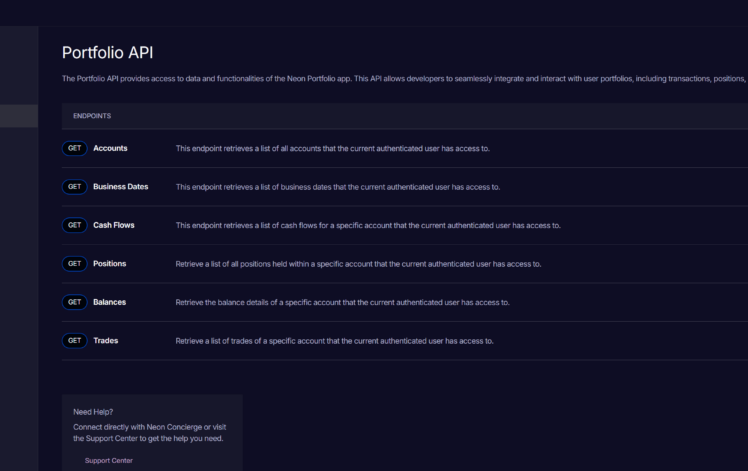Open the Accounts endpoint

[x=110, y=148]
